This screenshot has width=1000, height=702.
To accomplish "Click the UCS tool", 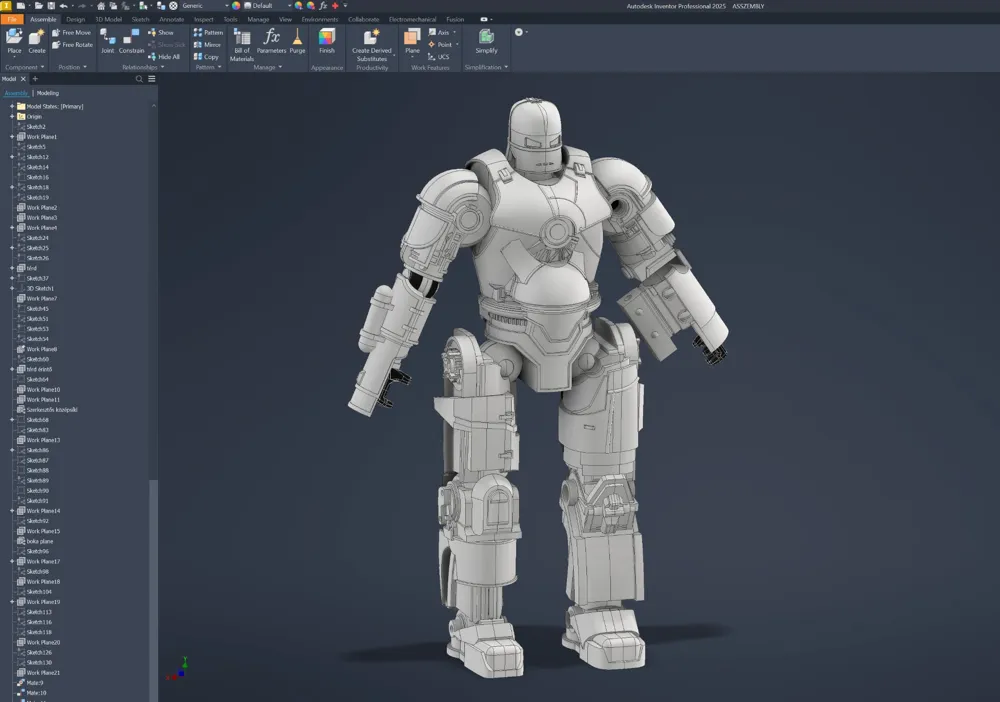I will point(439,57).
